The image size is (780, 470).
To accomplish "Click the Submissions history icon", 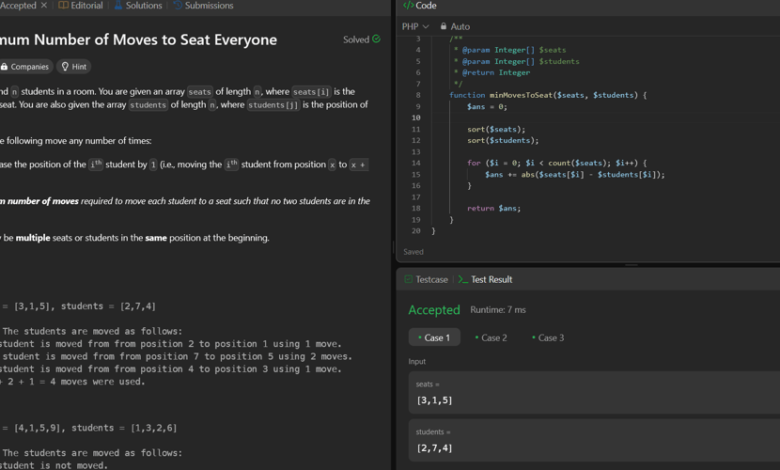I will (178, 5).
